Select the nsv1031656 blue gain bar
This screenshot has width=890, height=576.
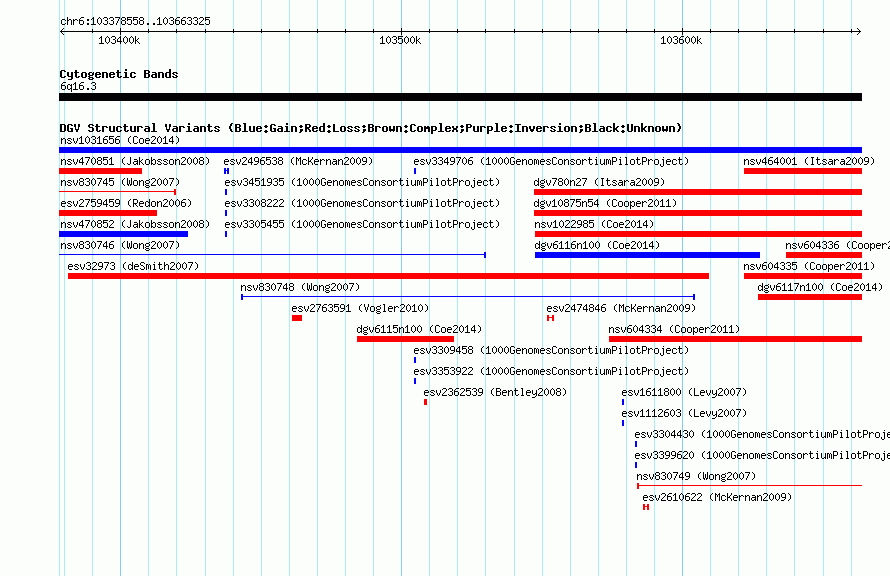click(460, 150)
